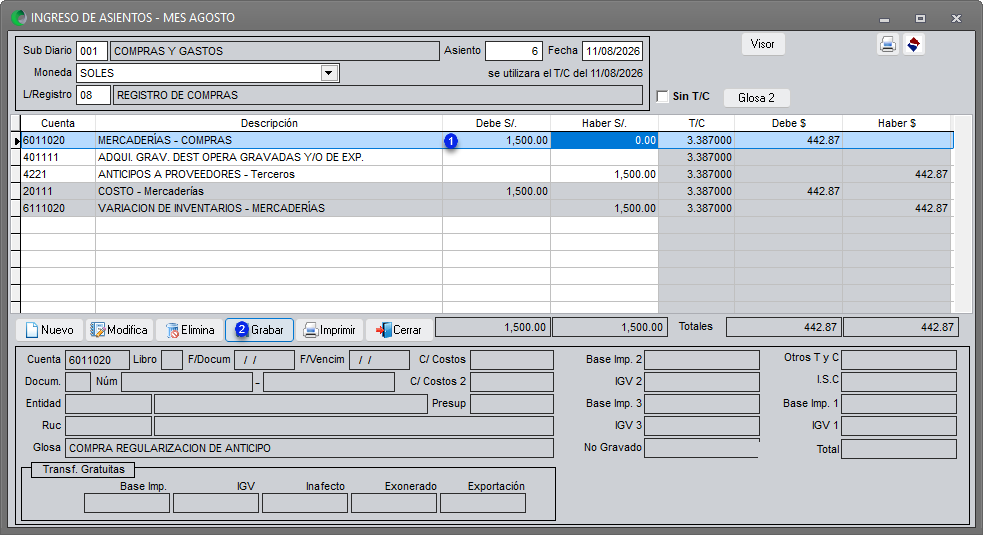The image size is (983, 535).
Task: Toggle the Sin T/C checkbox
Action: [662, 96]
